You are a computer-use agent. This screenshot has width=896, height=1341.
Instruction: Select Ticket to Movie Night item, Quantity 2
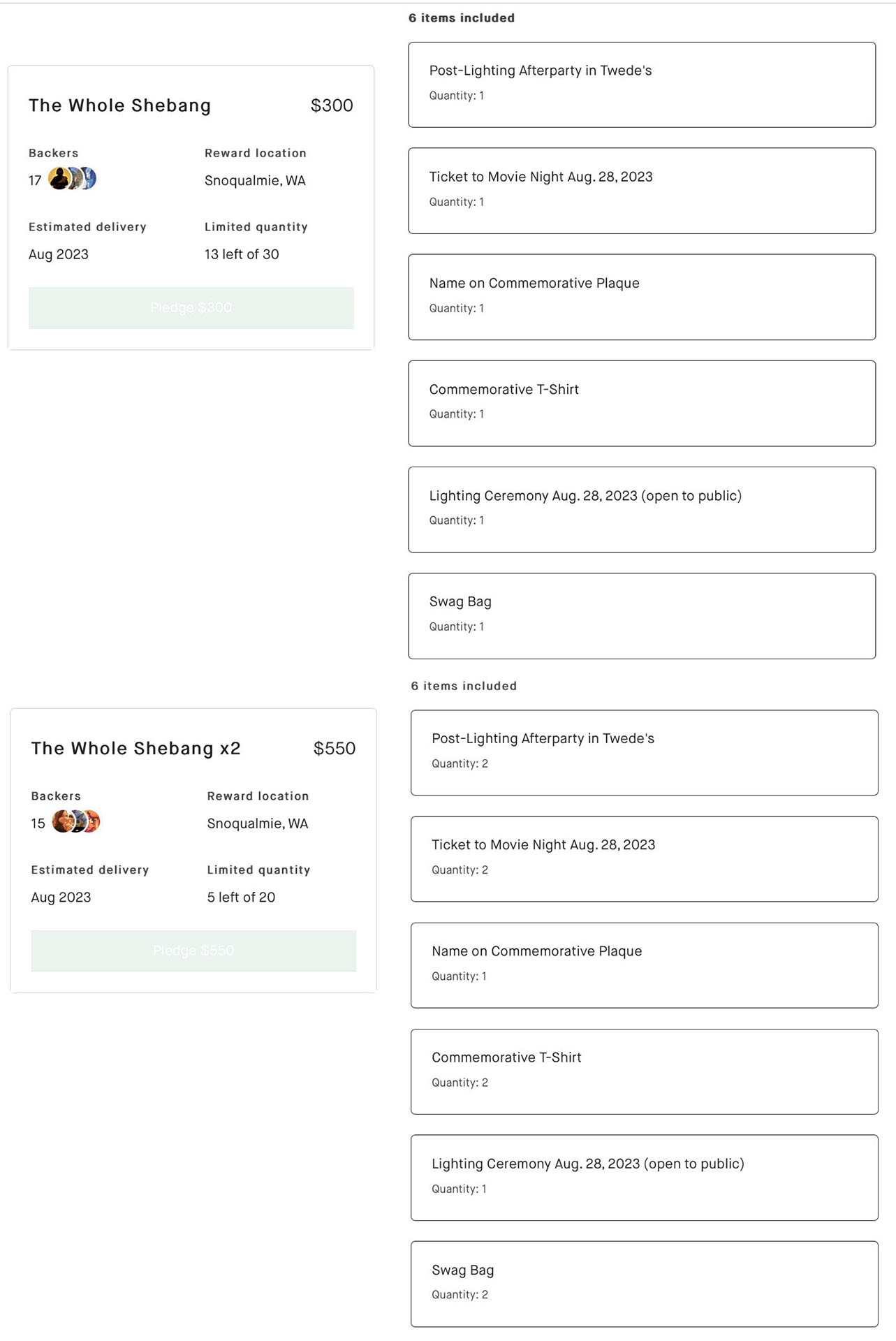(644, 859)
